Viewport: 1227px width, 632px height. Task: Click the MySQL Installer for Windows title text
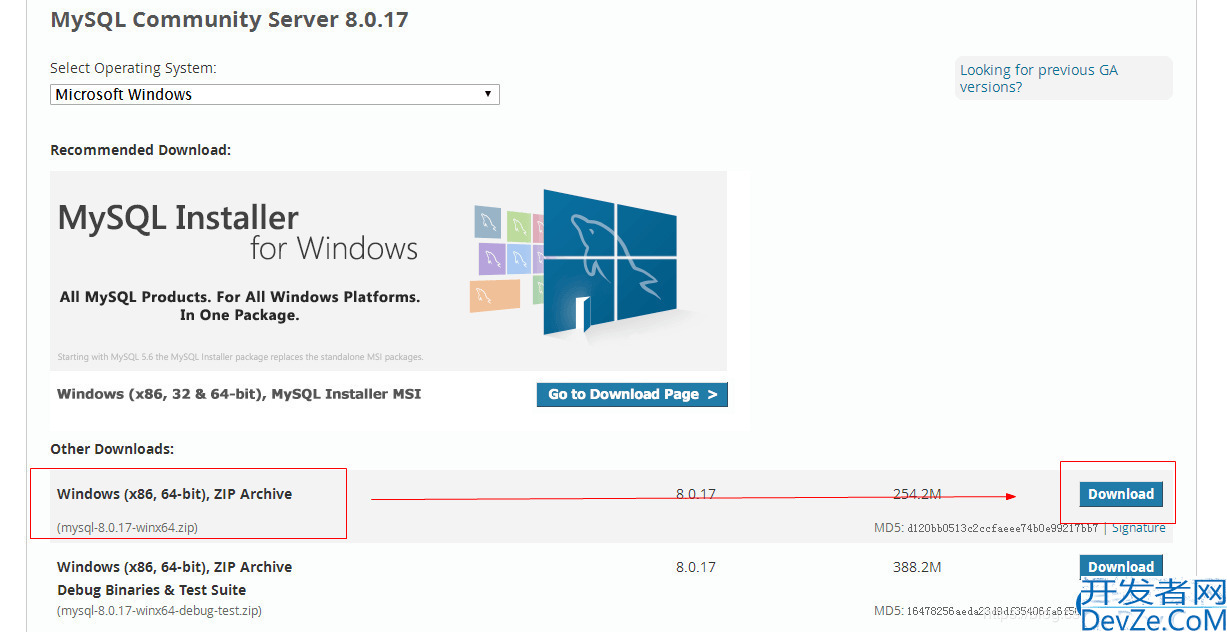tap(237, 232)
